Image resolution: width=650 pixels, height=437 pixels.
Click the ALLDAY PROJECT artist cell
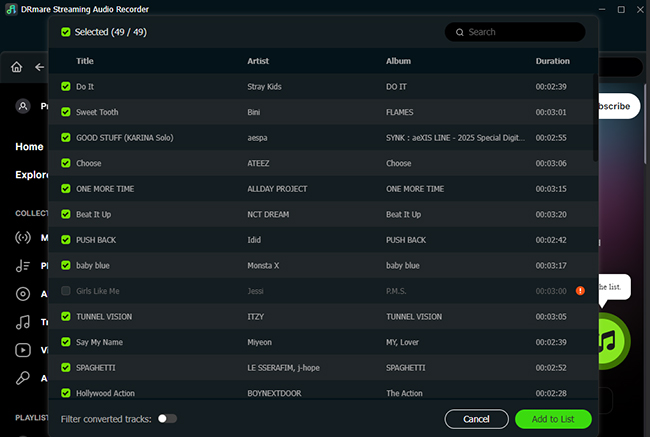click(277, 189)
